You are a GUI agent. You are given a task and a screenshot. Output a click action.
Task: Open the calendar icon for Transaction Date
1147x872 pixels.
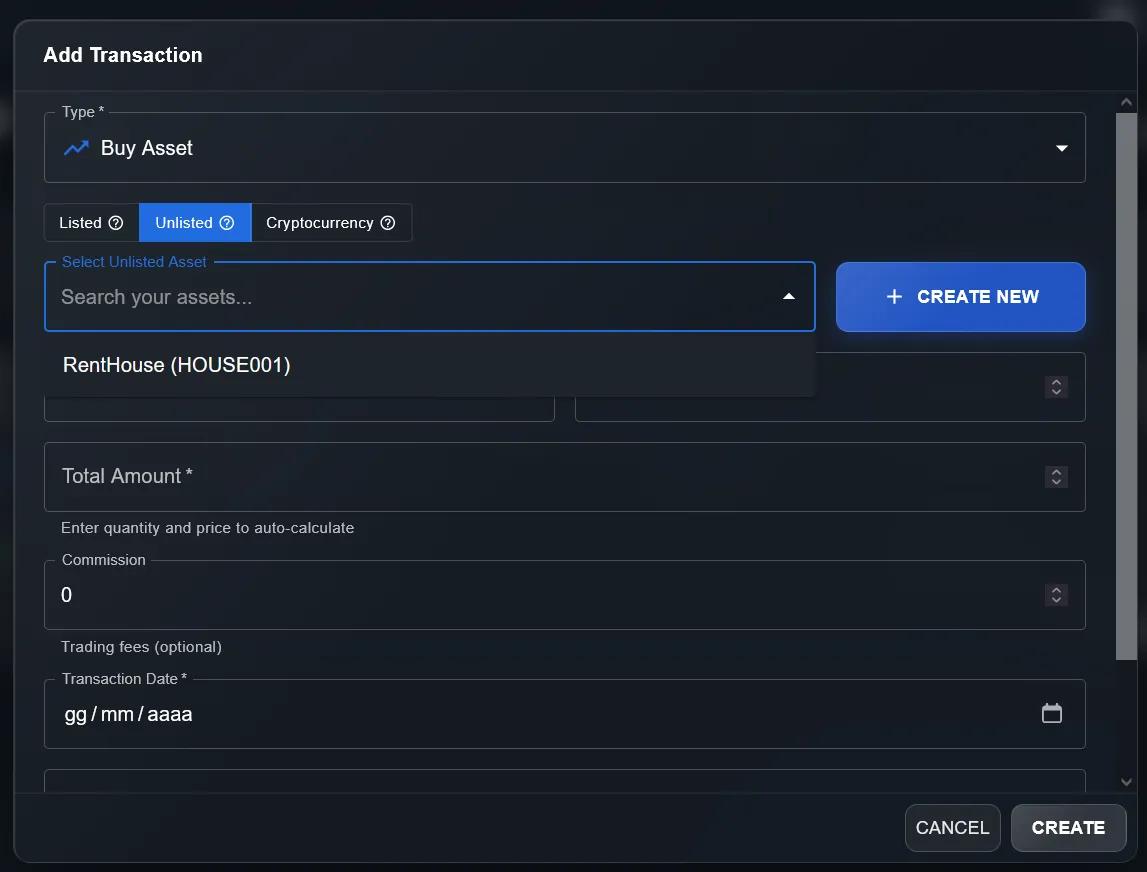coord(1051,713)
